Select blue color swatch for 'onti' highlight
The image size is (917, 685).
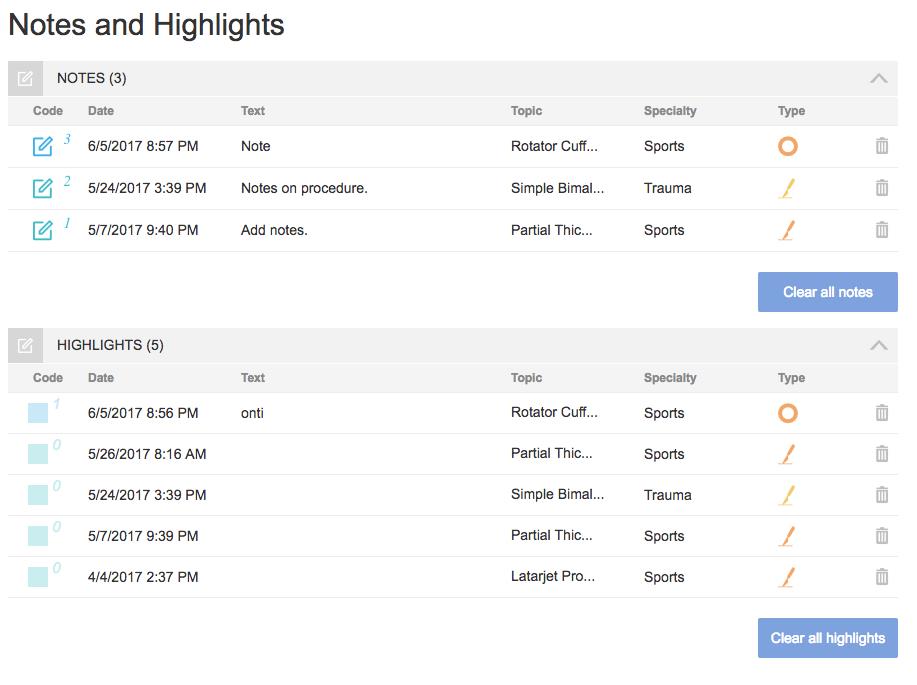coord(38,413)
